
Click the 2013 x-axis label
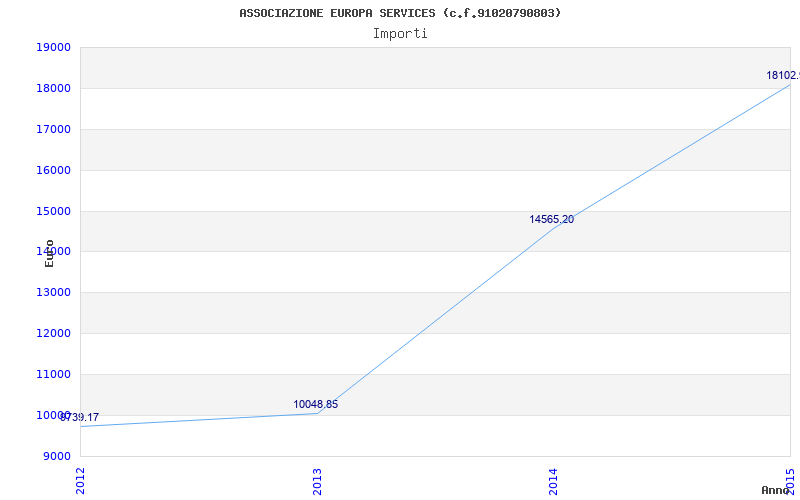pos(317,481)
